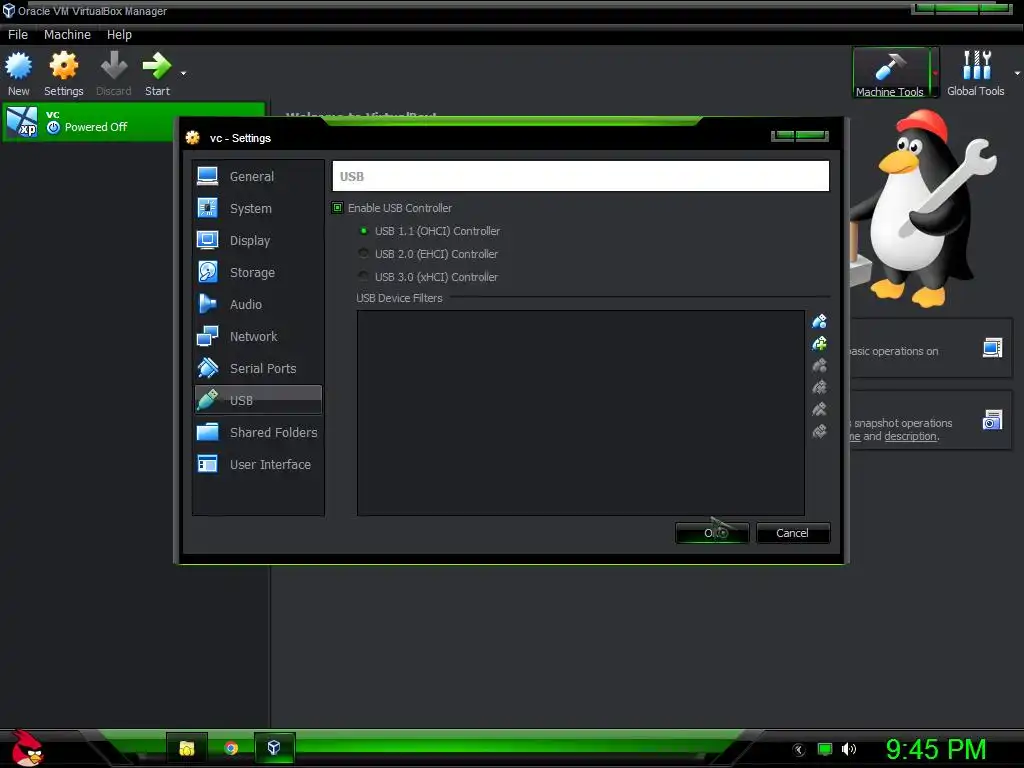Click the remove selected USB filter icon
Screen dimensions: 1024x768
click(820, 387)
